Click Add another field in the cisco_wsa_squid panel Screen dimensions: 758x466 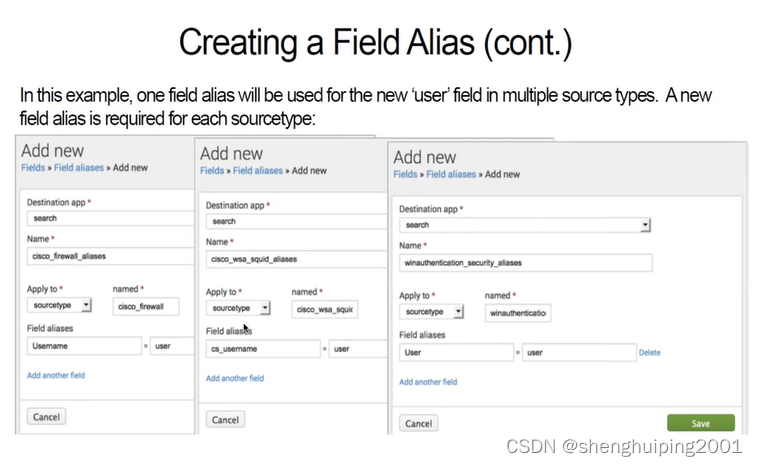235,379
